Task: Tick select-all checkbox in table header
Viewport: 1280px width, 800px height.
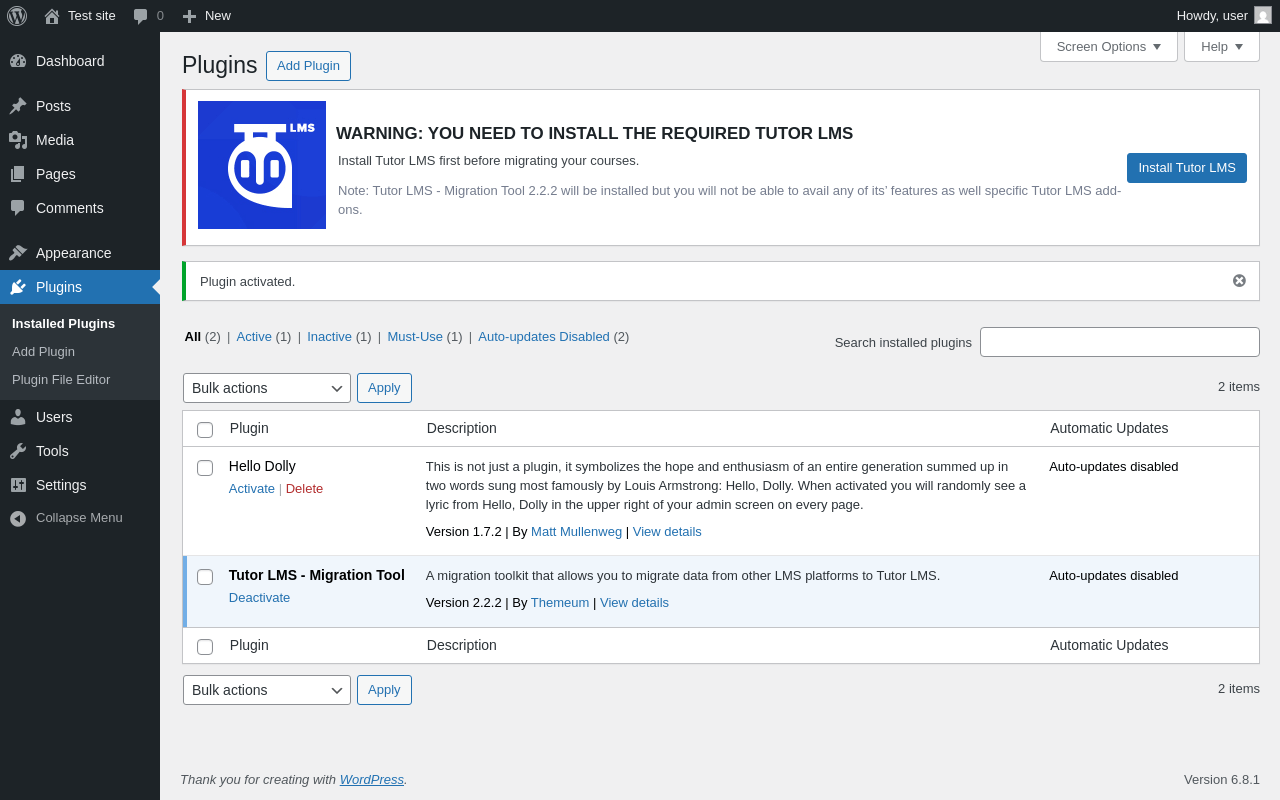Action: [x=205, y=430]
